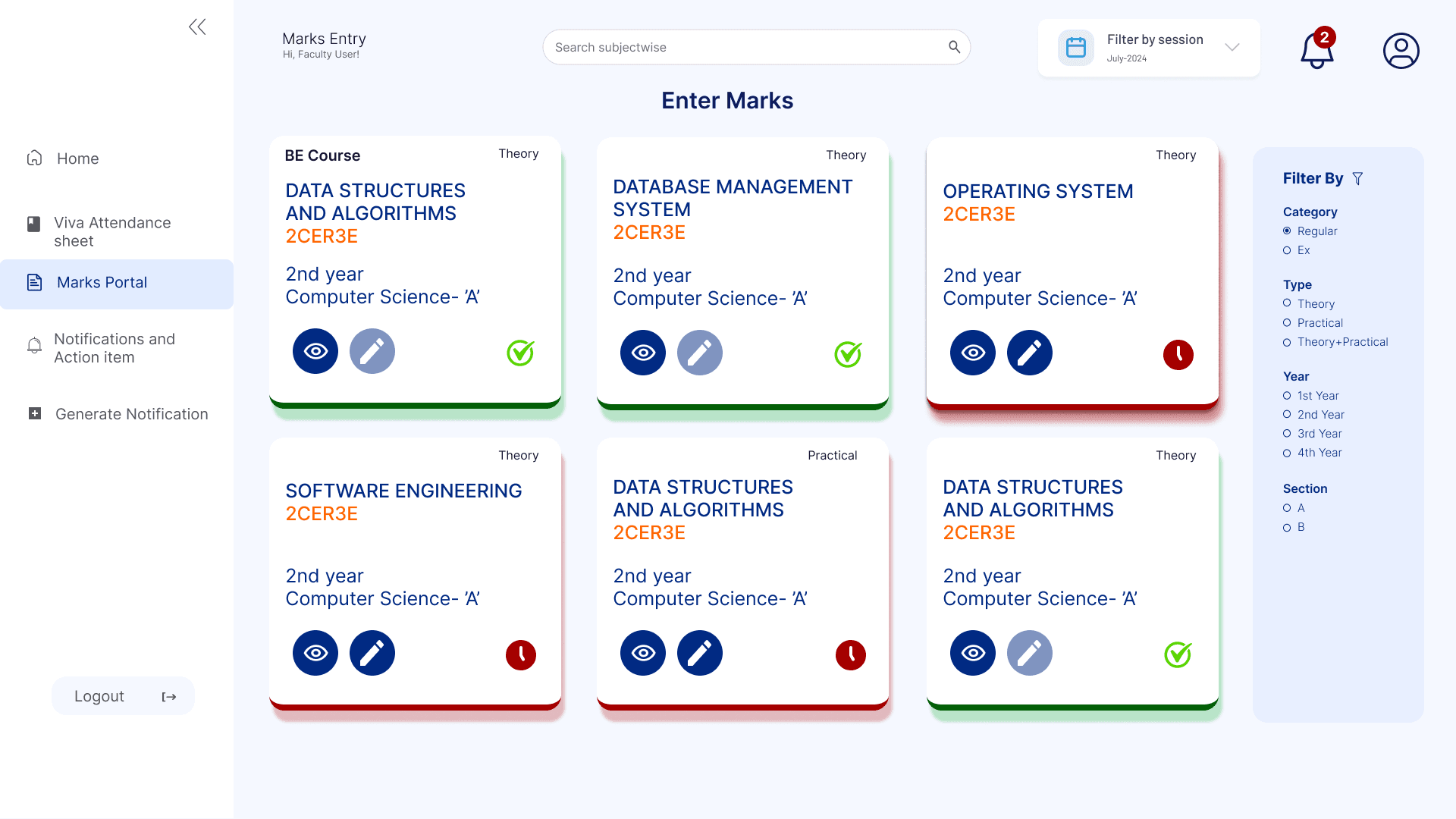Viewport: 1456px width, 819px height.
Task: Select the Ex category radio button
Action: tap(1287, 250)
